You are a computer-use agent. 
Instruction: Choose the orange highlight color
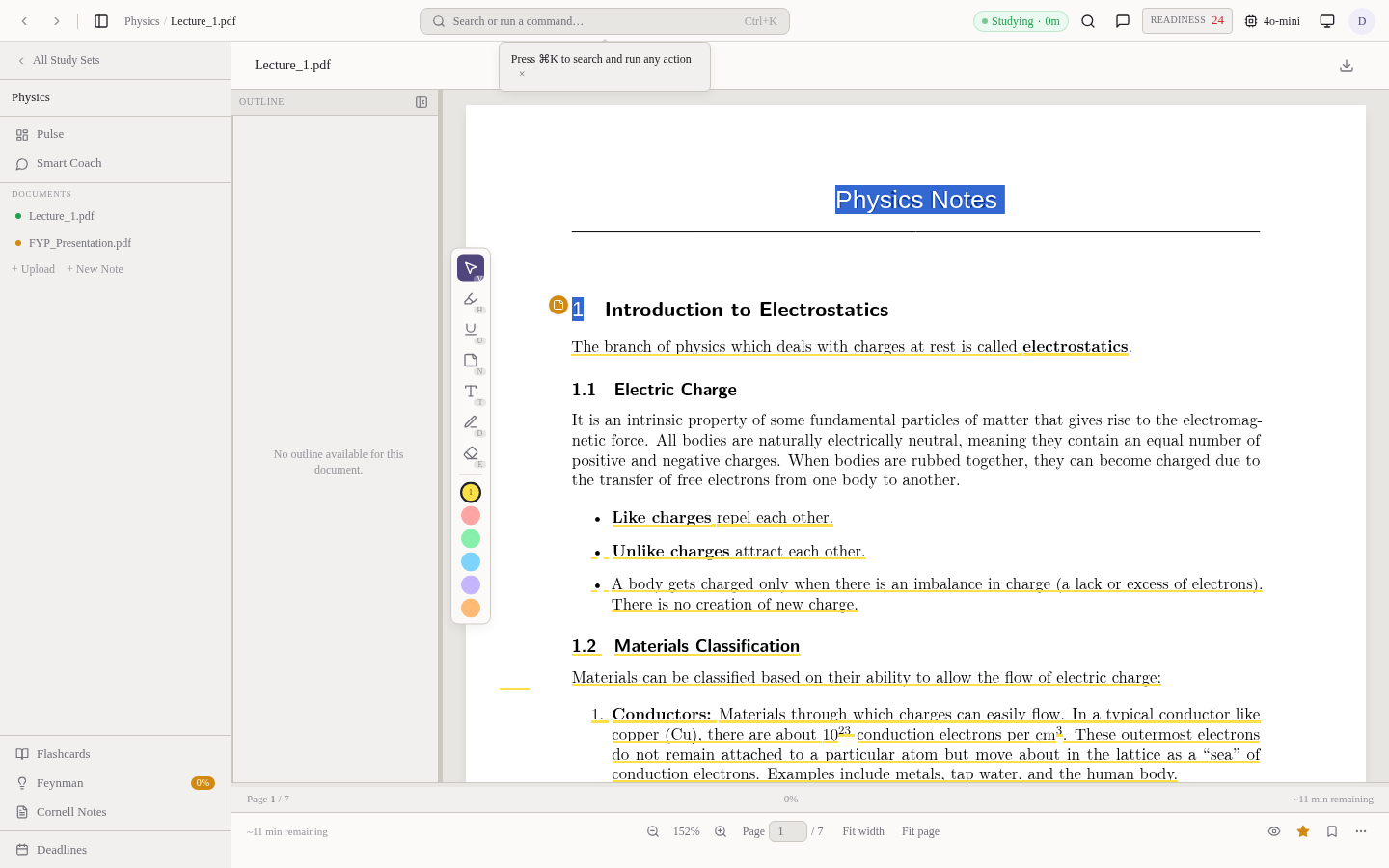point(471,609)
